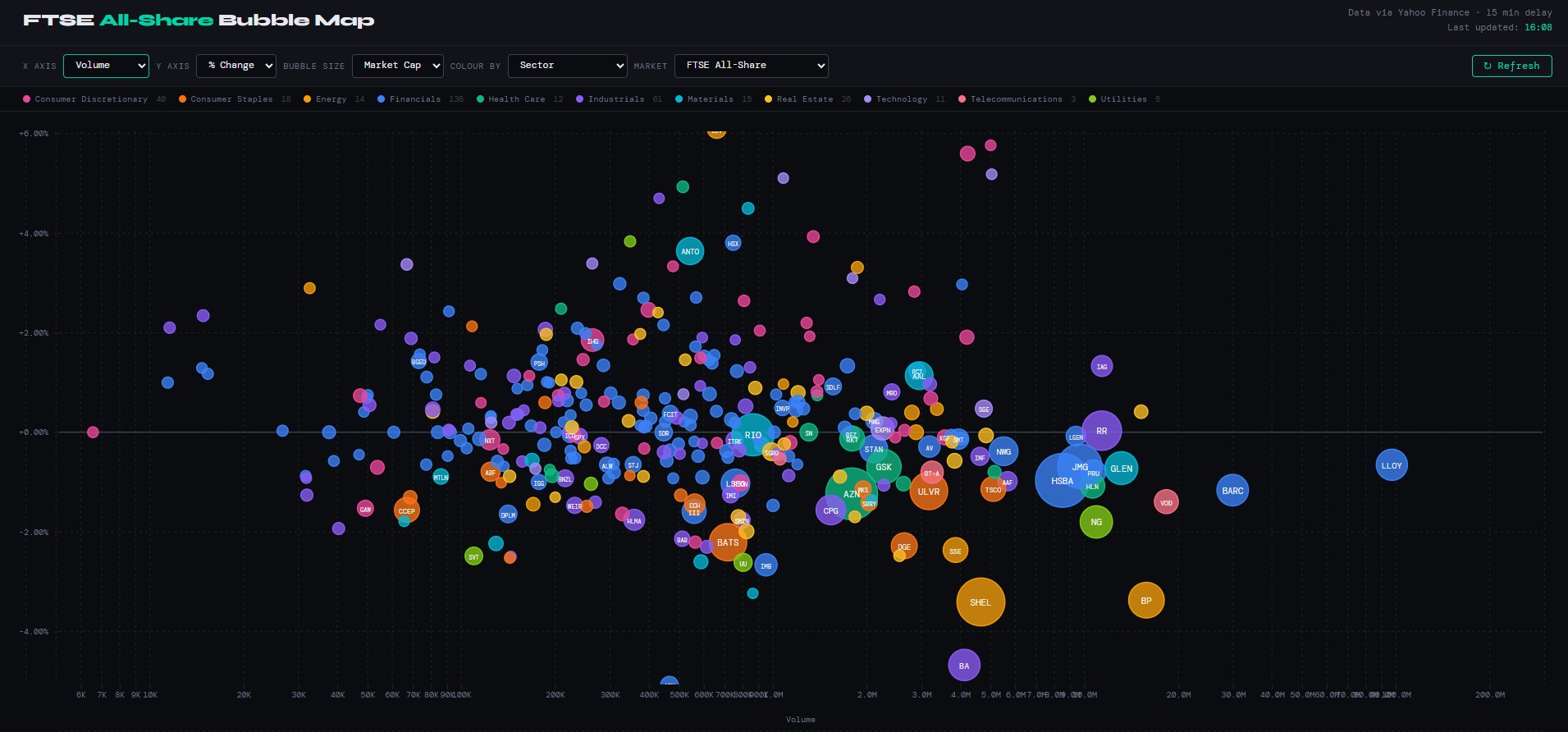This screenshot has width=1568, height=732.
Task: Toggle Industrials sector legend filter
Action: point(619,99)
